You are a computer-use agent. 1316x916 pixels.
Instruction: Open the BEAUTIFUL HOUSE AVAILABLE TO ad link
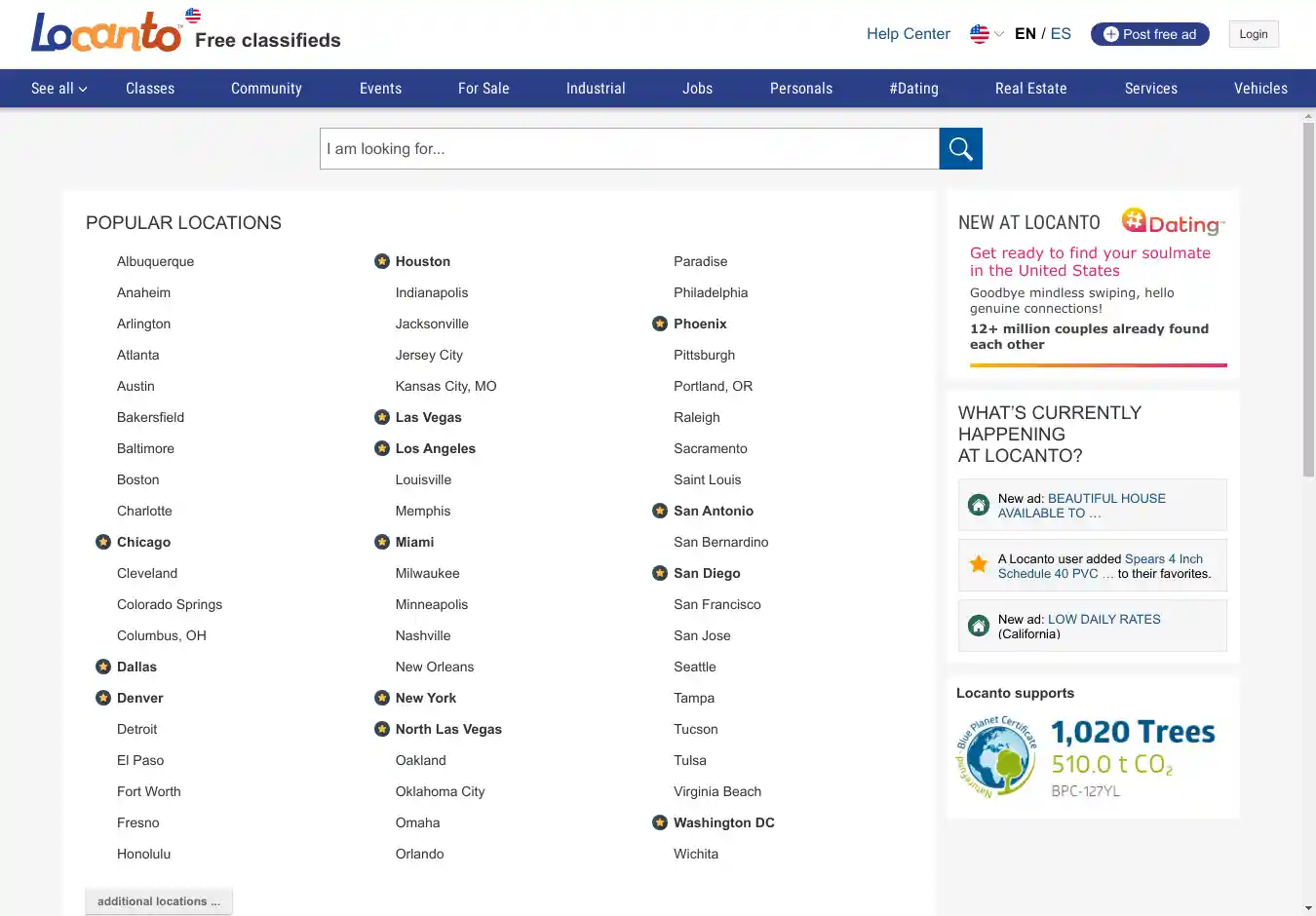[x=1082, y=506]
